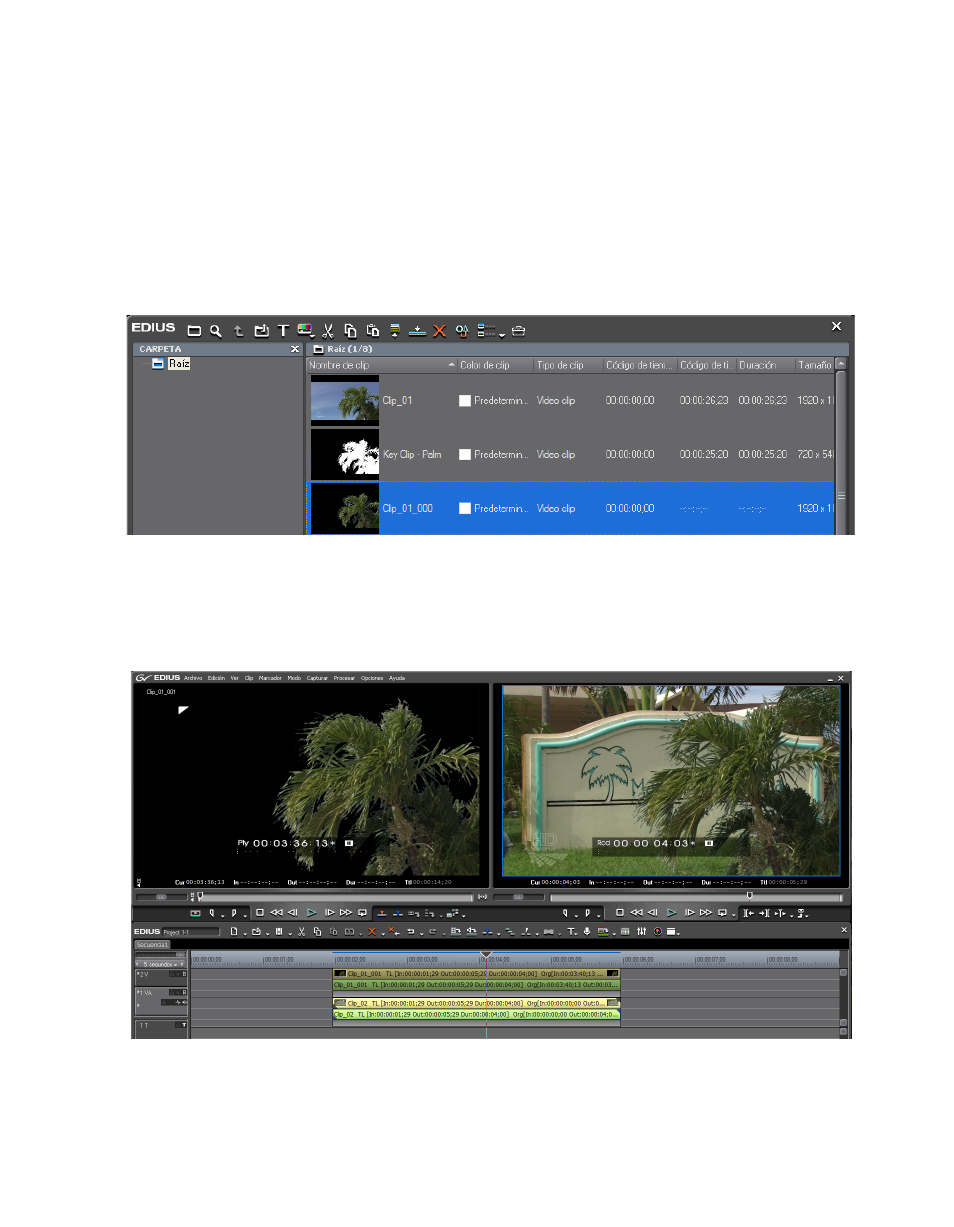Open the Ver menu
The height and width of the screenshot is (1227, 954).
point(235,677)
